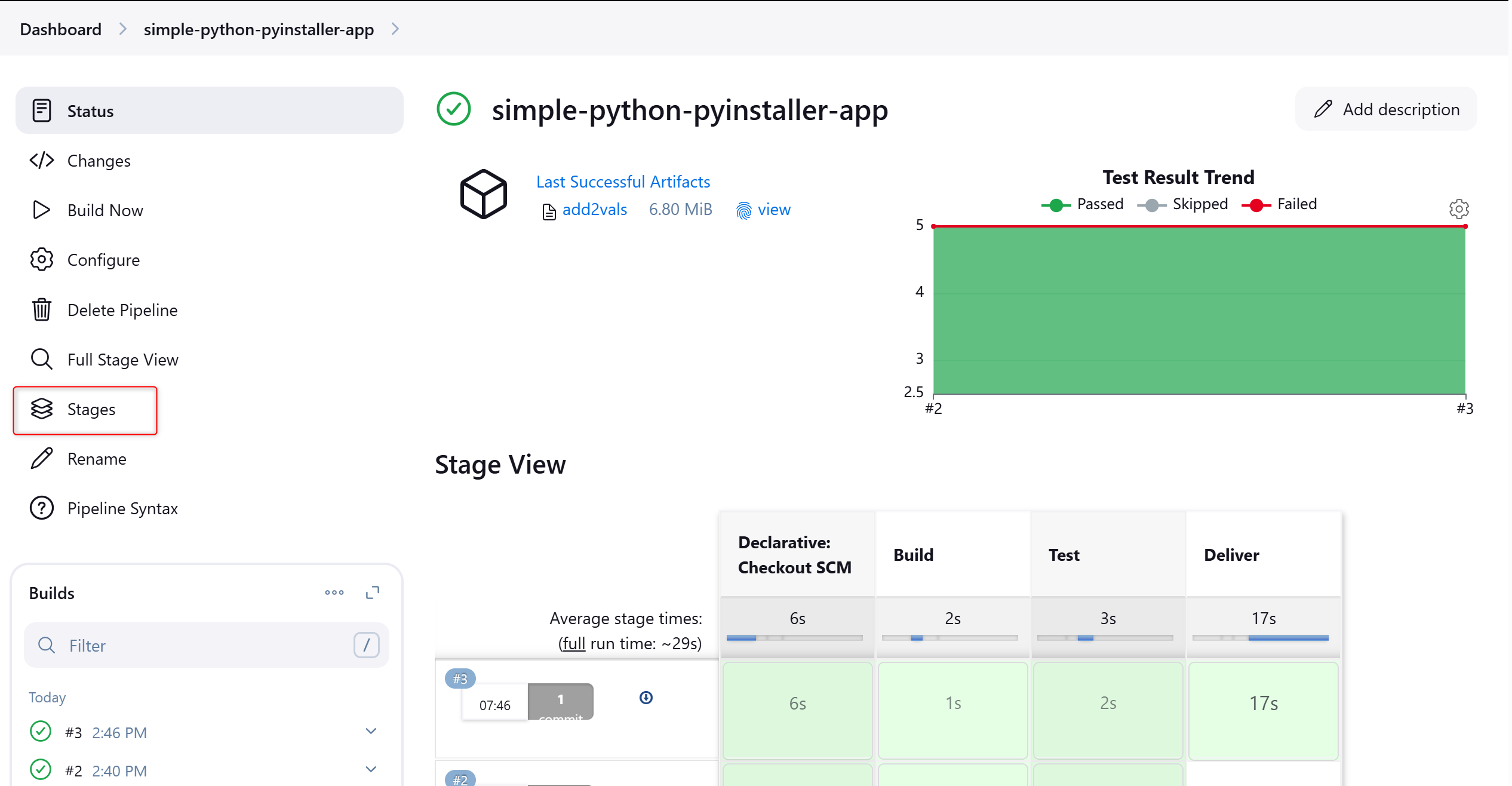
Task: Expand build #2 dropdown chevron
Action: (x=371, y=770)
